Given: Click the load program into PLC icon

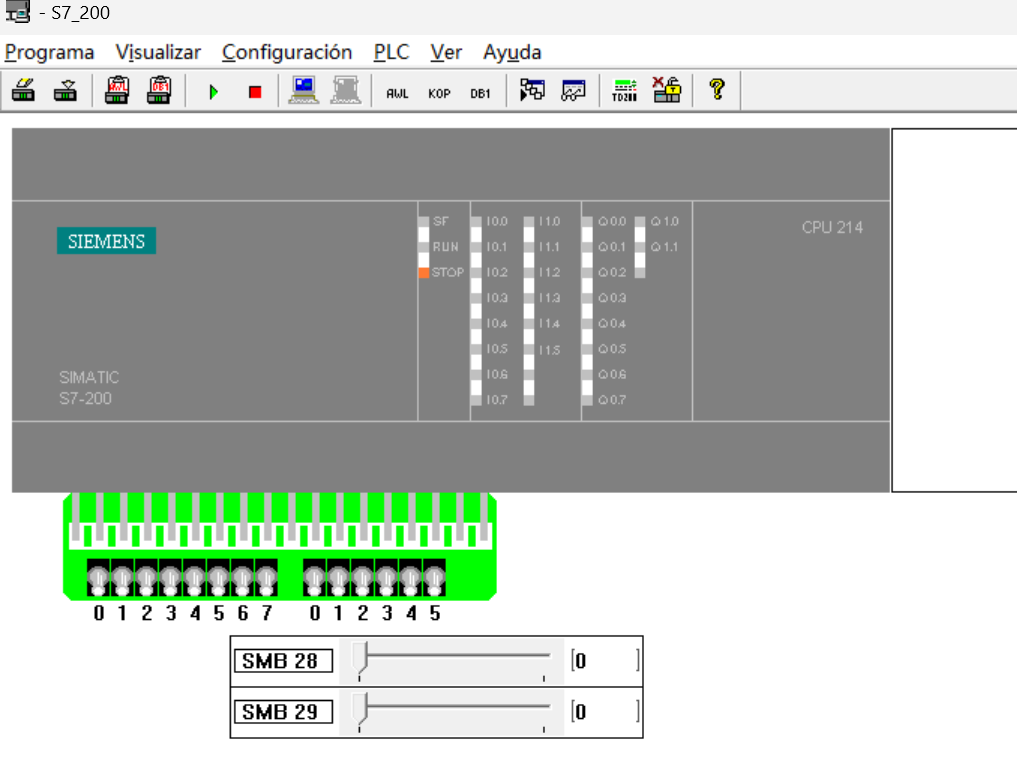Looking at the screenshot, I should tap(65, 90).
